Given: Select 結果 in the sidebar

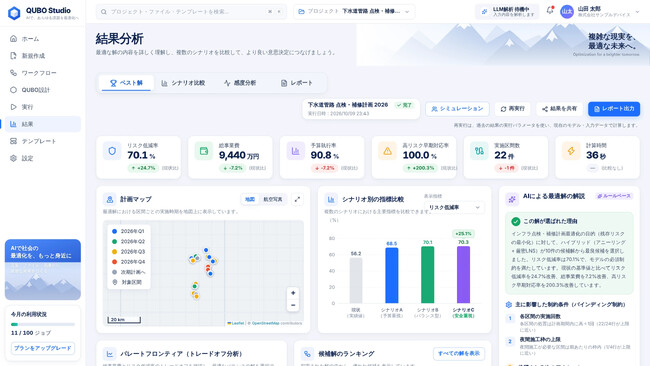Looking at the screenshot, I should (x=43, y=124).
